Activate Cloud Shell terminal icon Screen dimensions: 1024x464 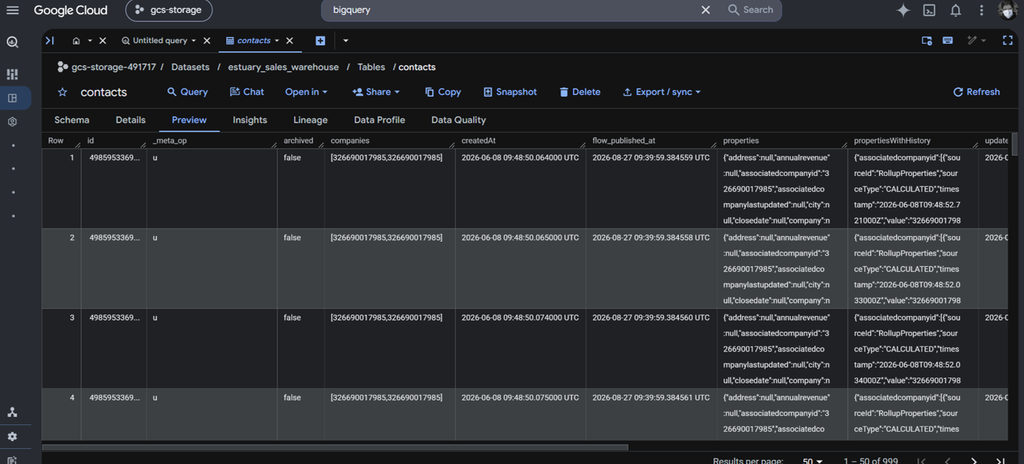(929, 10)
